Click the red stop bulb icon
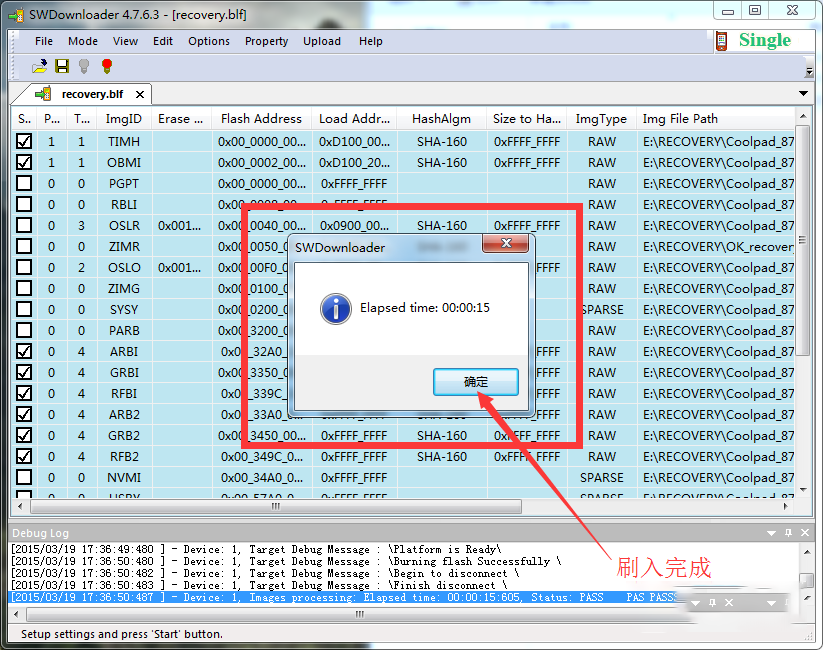 107,66
